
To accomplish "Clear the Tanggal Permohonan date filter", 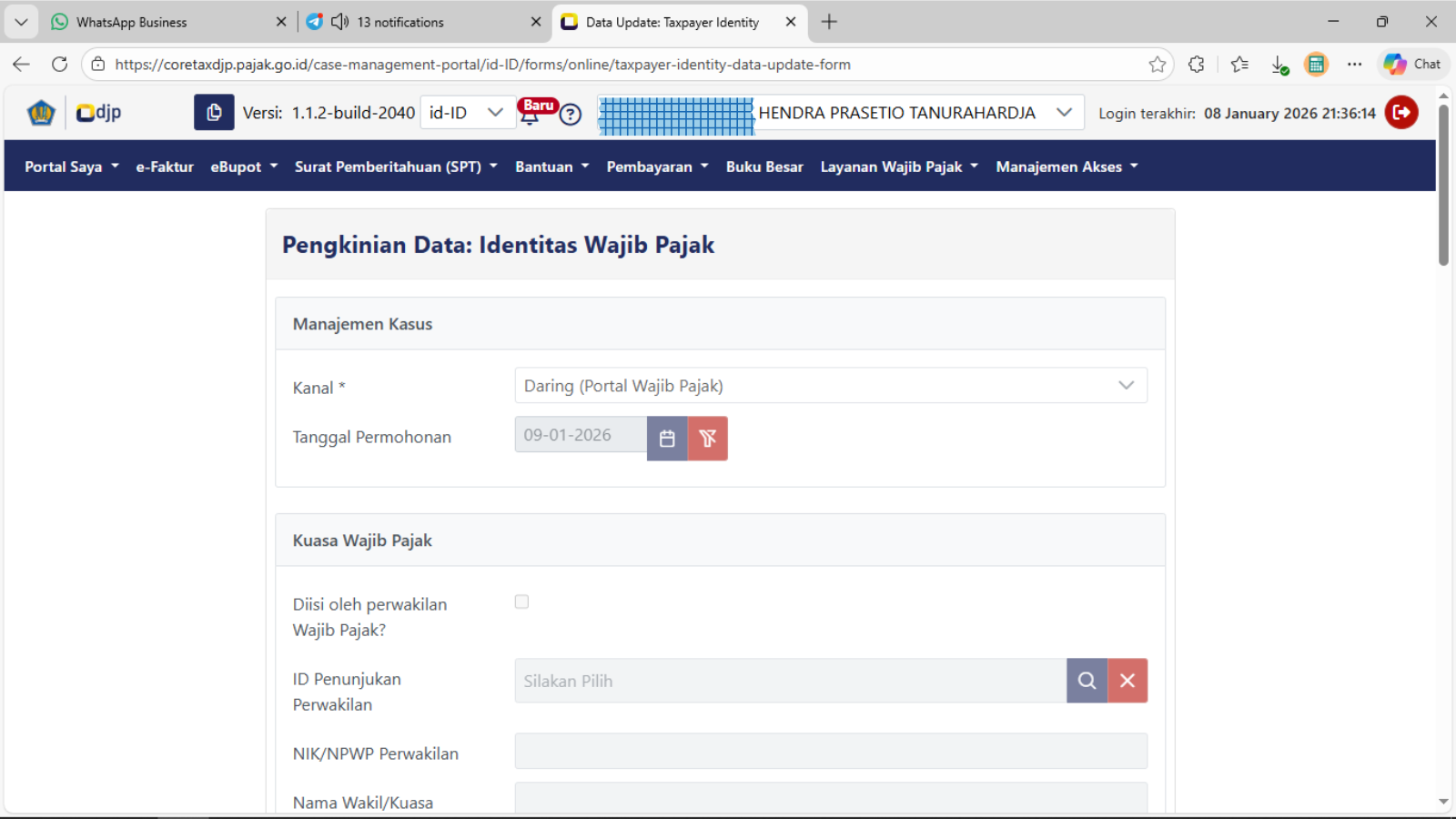I will 707,439.
